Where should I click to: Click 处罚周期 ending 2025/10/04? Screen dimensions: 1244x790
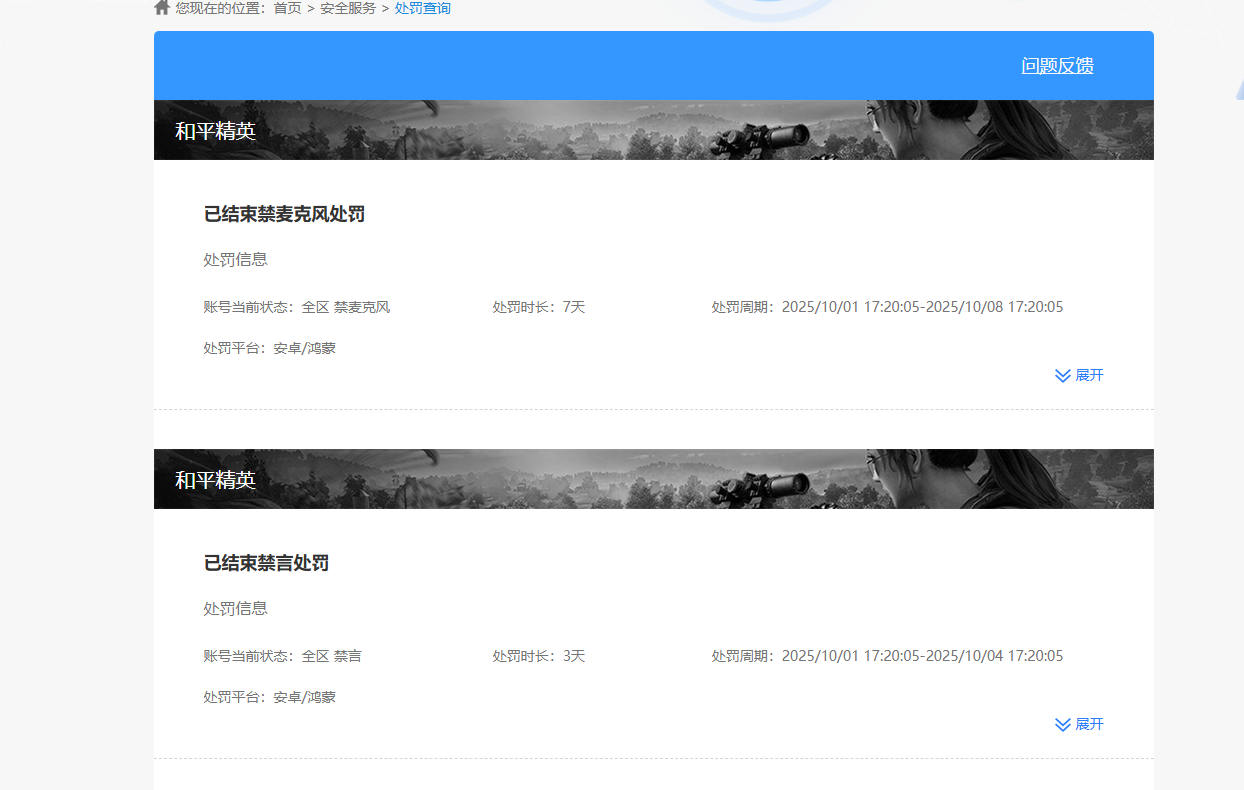[887, 656]
